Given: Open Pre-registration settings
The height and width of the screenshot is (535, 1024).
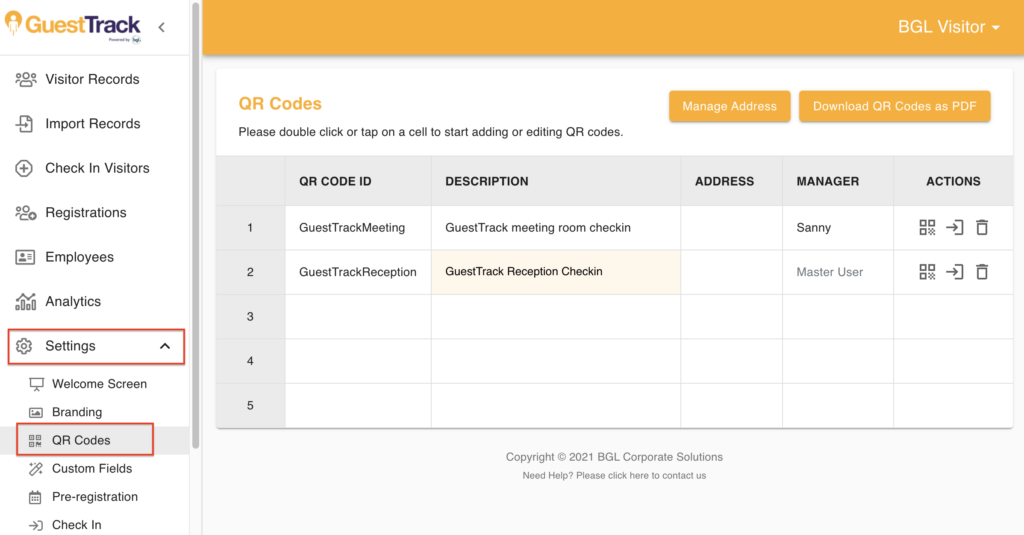Looking at the screenshot, I should pyautogui.click(x=95, y=497).
